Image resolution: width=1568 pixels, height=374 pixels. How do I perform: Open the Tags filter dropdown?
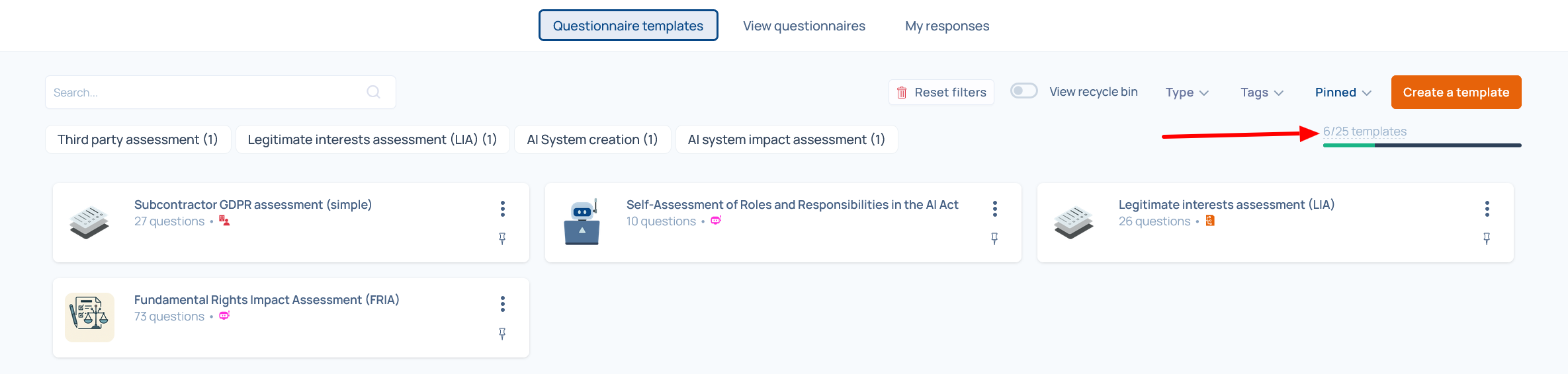pos(1262,93)
